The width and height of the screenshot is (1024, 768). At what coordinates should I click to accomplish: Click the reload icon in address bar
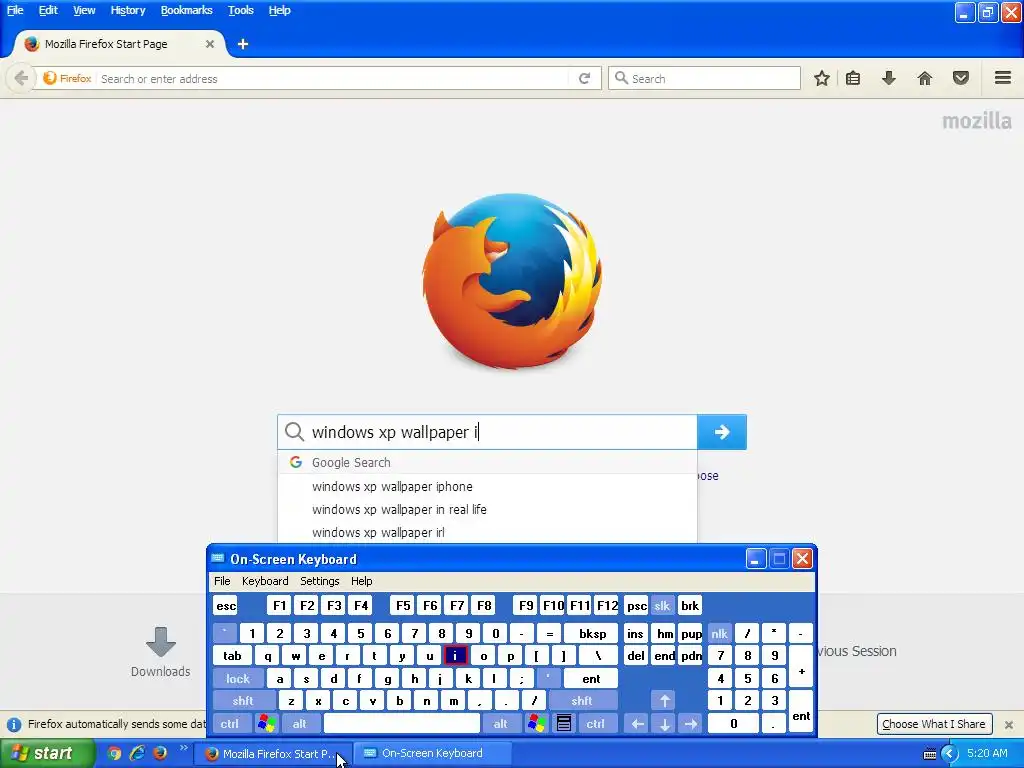click(584, 78)
